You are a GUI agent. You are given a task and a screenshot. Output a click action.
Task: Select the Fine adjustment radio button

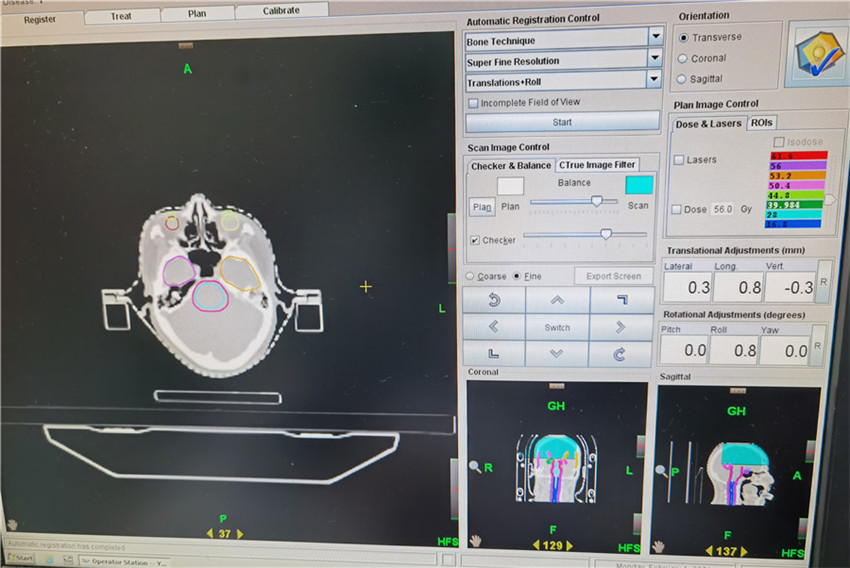[x=517, y=276]
